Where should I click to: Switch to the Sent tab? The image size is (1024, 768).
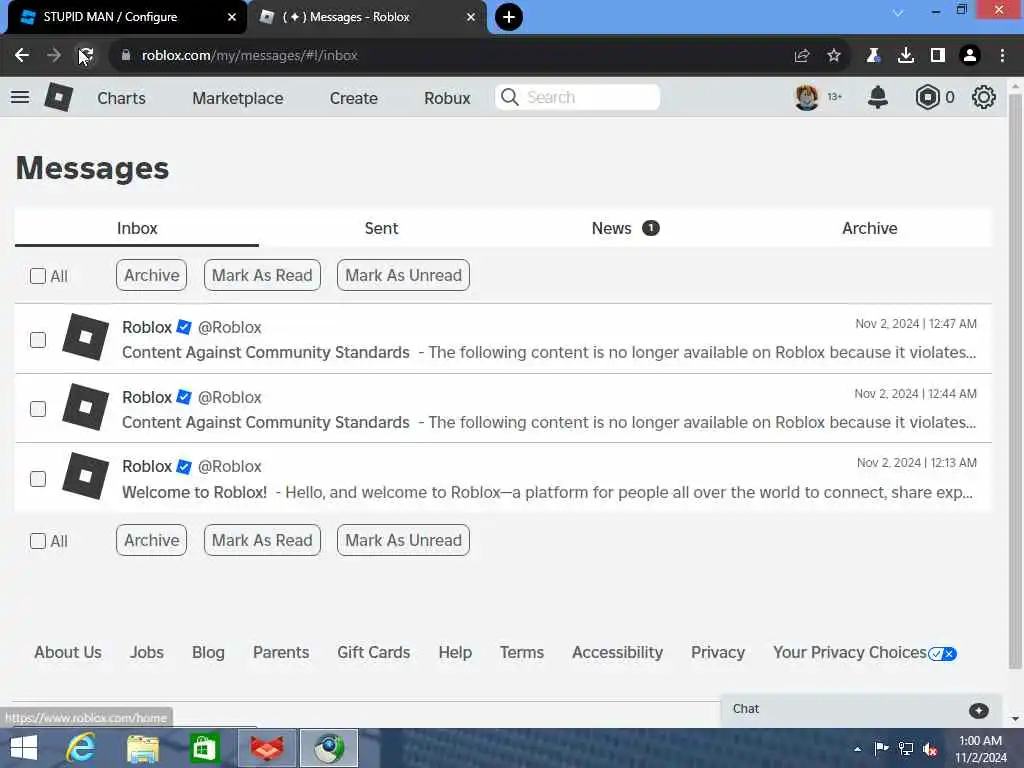381,228
